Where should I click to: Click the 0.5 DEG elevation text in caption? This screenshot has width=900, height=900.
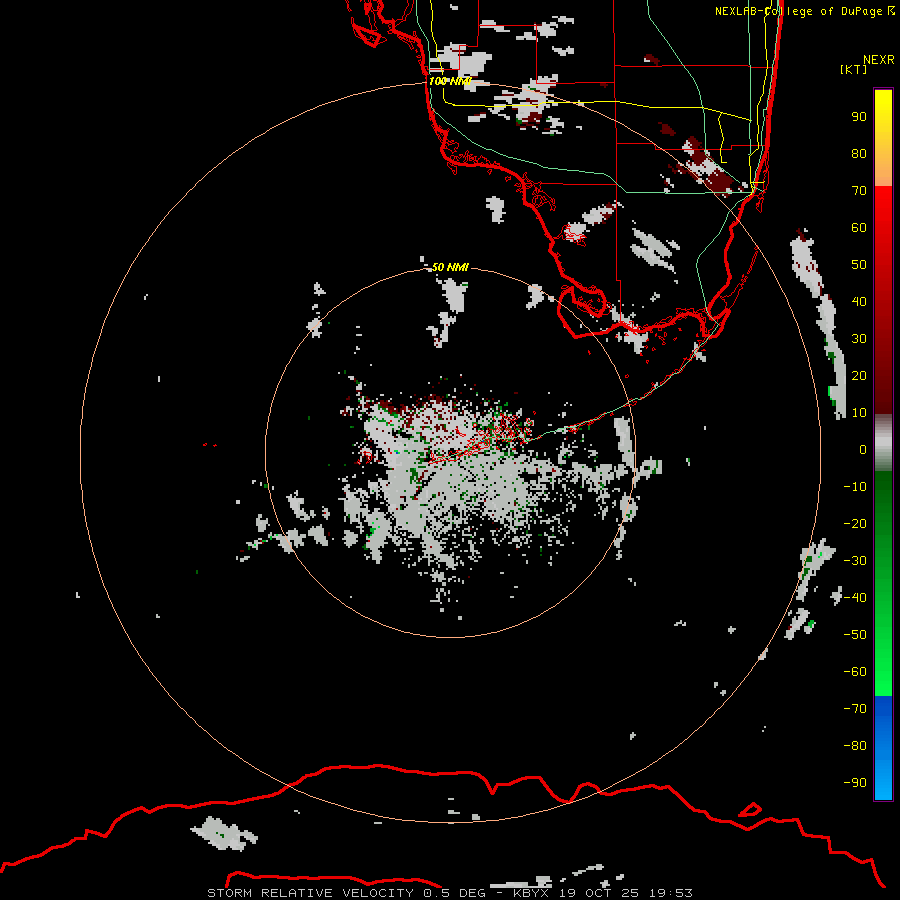[x=455, y=893]
